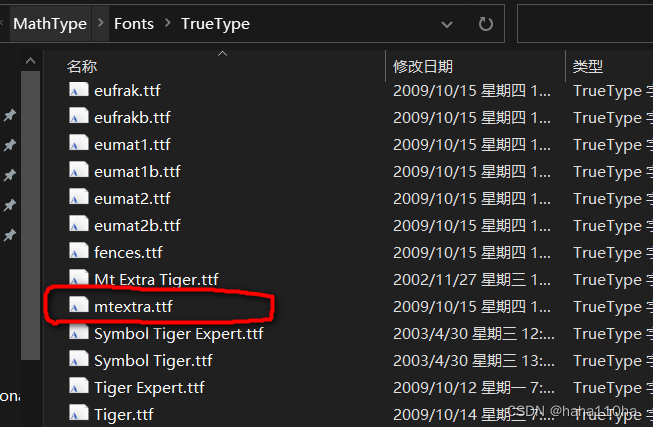
Task: Click the TrueType type cell of eumat2.ttf
Action: click(x=613, y=199)
